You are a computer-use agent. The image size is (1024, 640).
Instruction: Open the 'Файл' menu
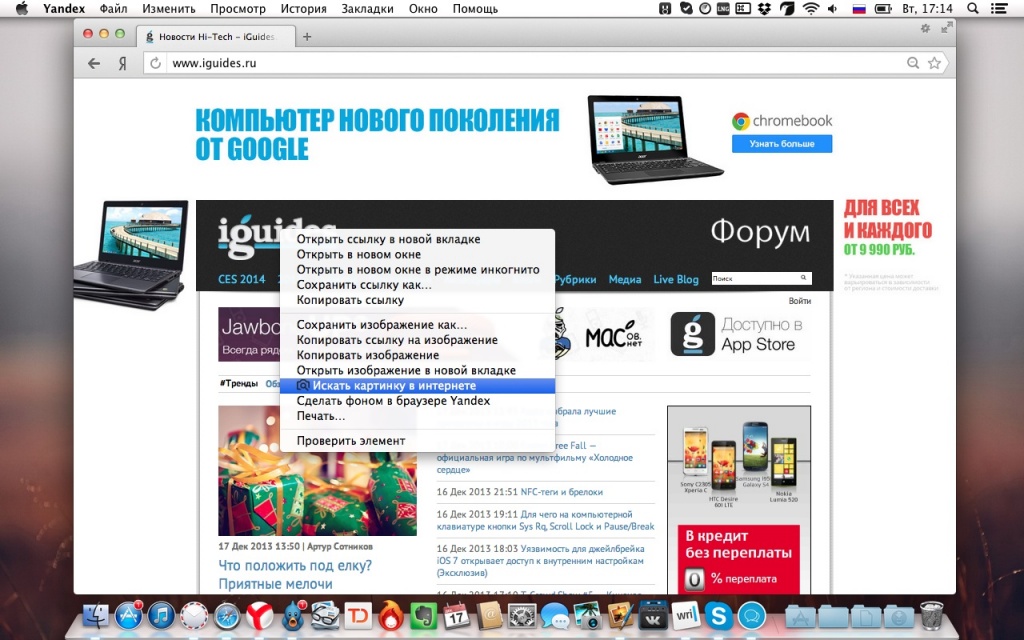click(x=114, y=8)
